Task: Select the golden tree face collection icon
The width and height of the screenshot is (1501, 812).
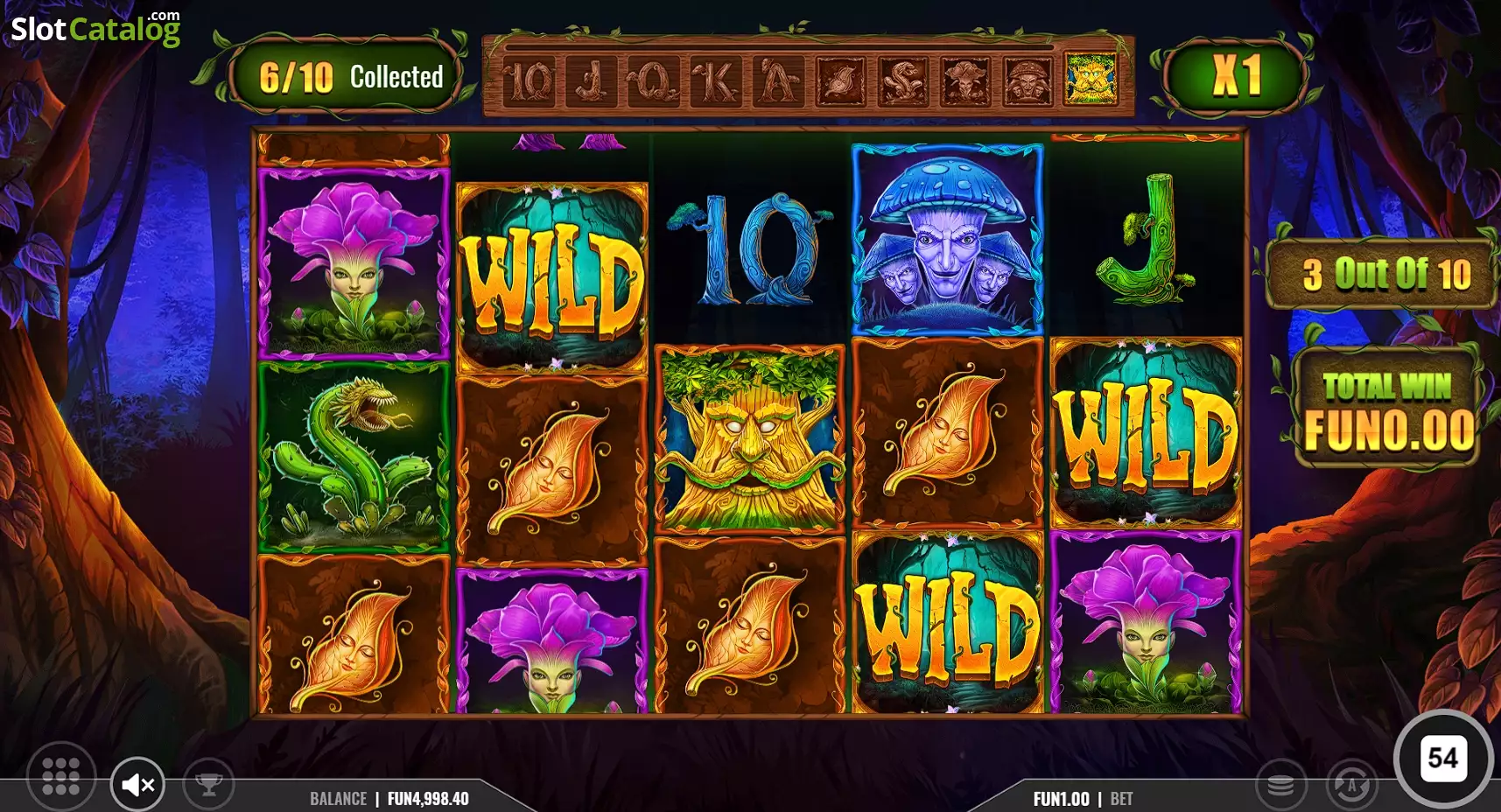Action: click(x=1090, y=80)
